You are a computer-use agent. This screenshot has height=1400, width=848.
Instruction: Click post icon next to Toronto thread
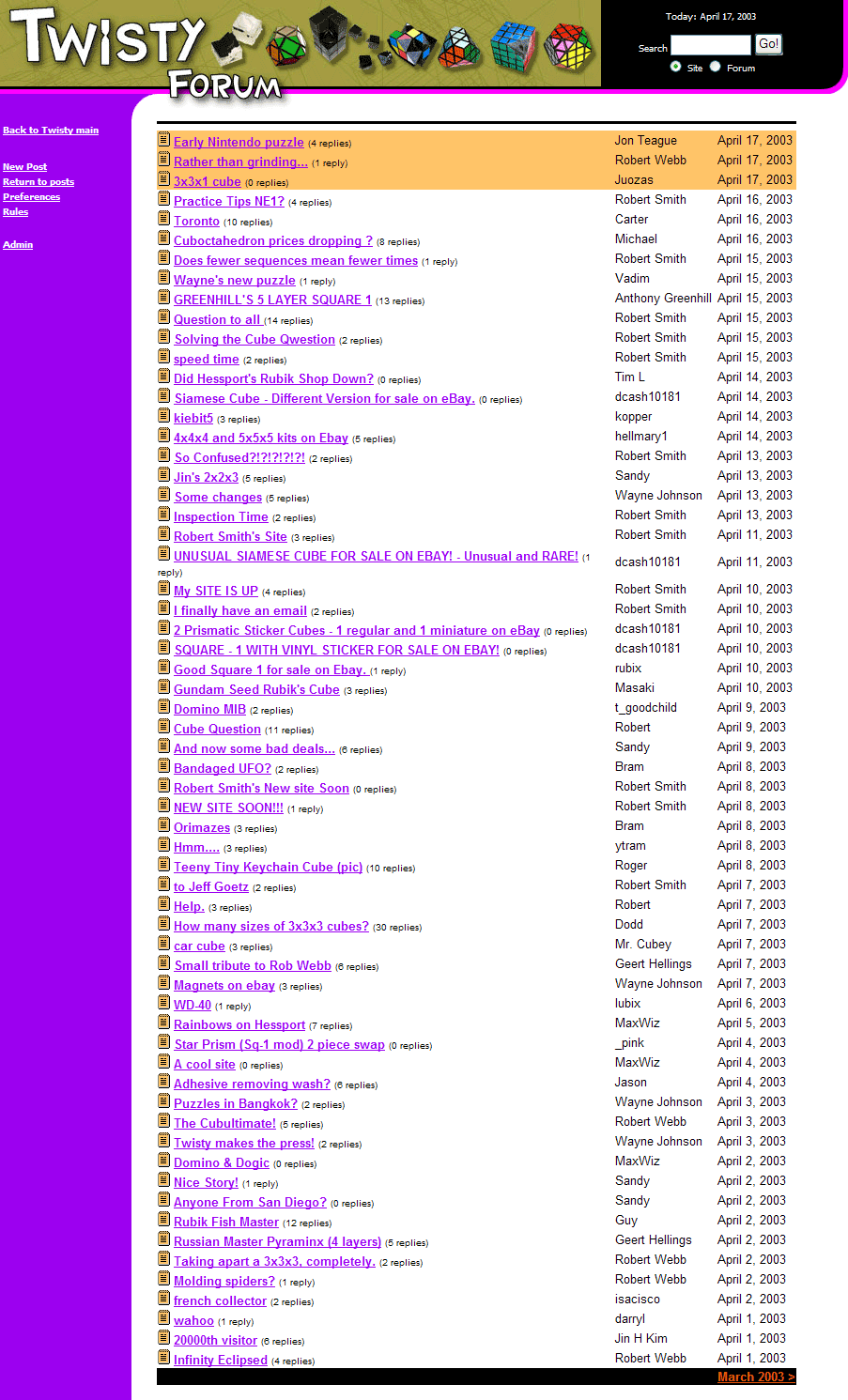pyautogui.click(x=163, y=219)
